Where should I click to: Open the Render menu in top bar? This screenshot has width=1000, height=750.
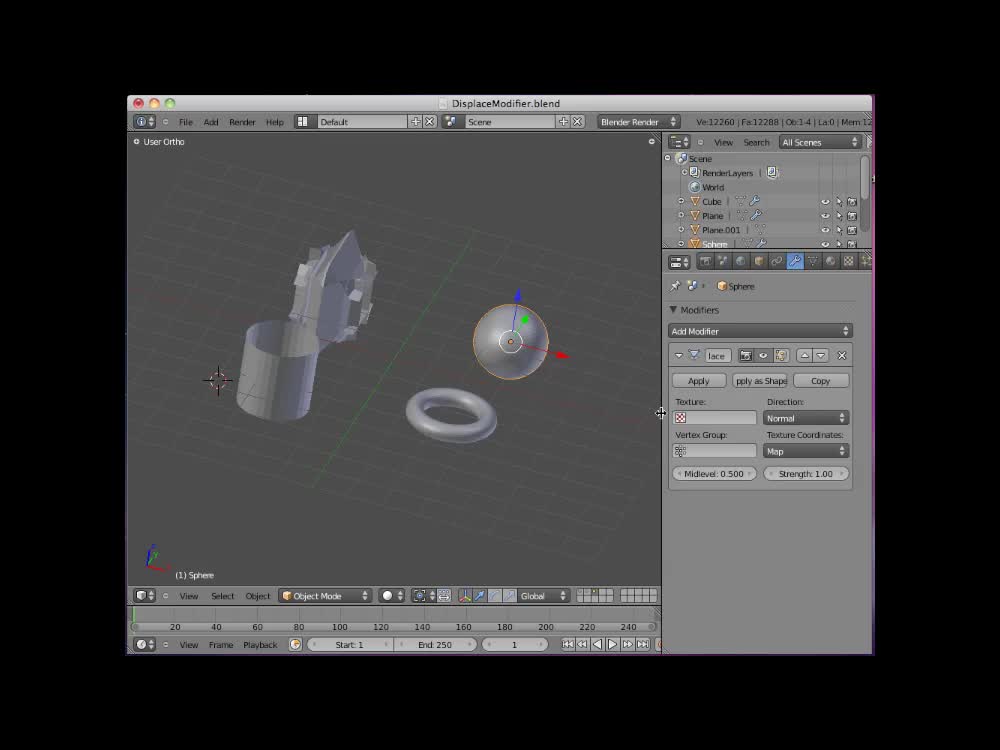[x=242, y=121]
